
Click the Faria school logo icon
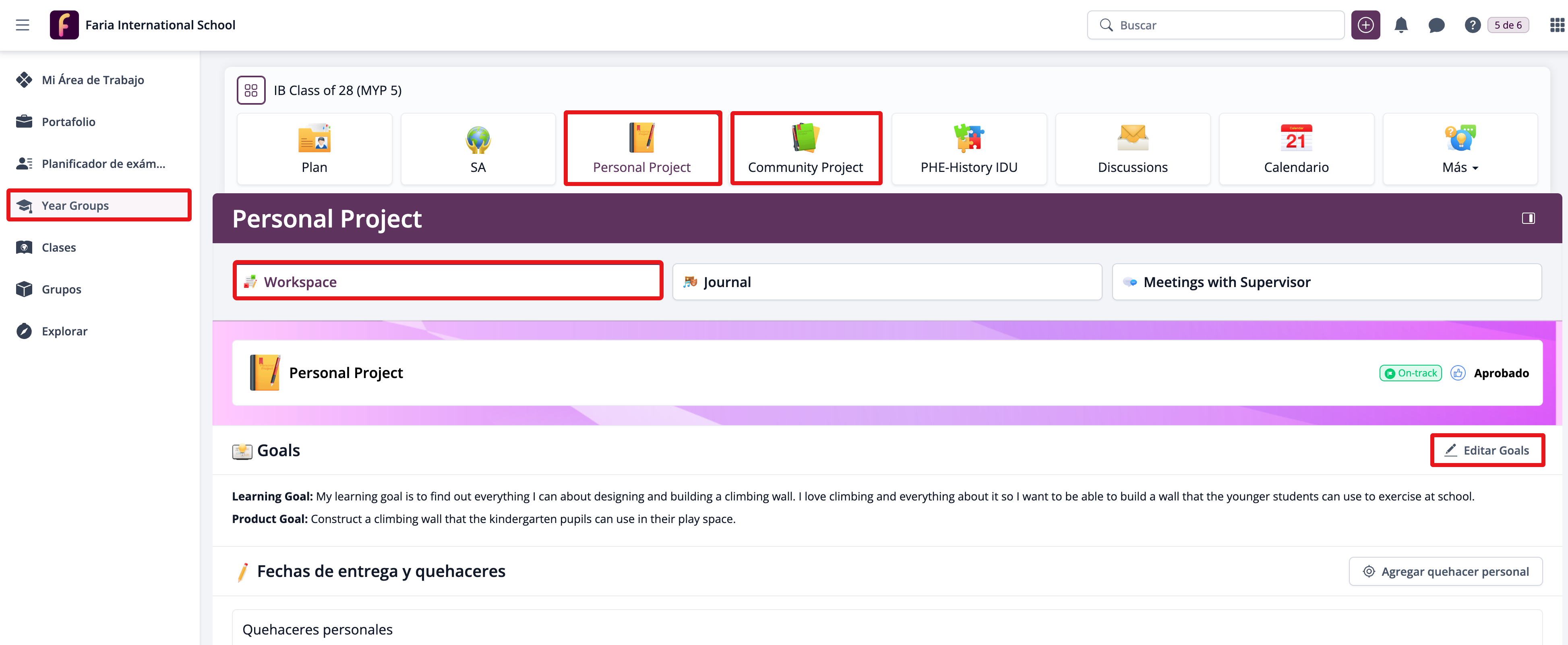pos(64,25)
